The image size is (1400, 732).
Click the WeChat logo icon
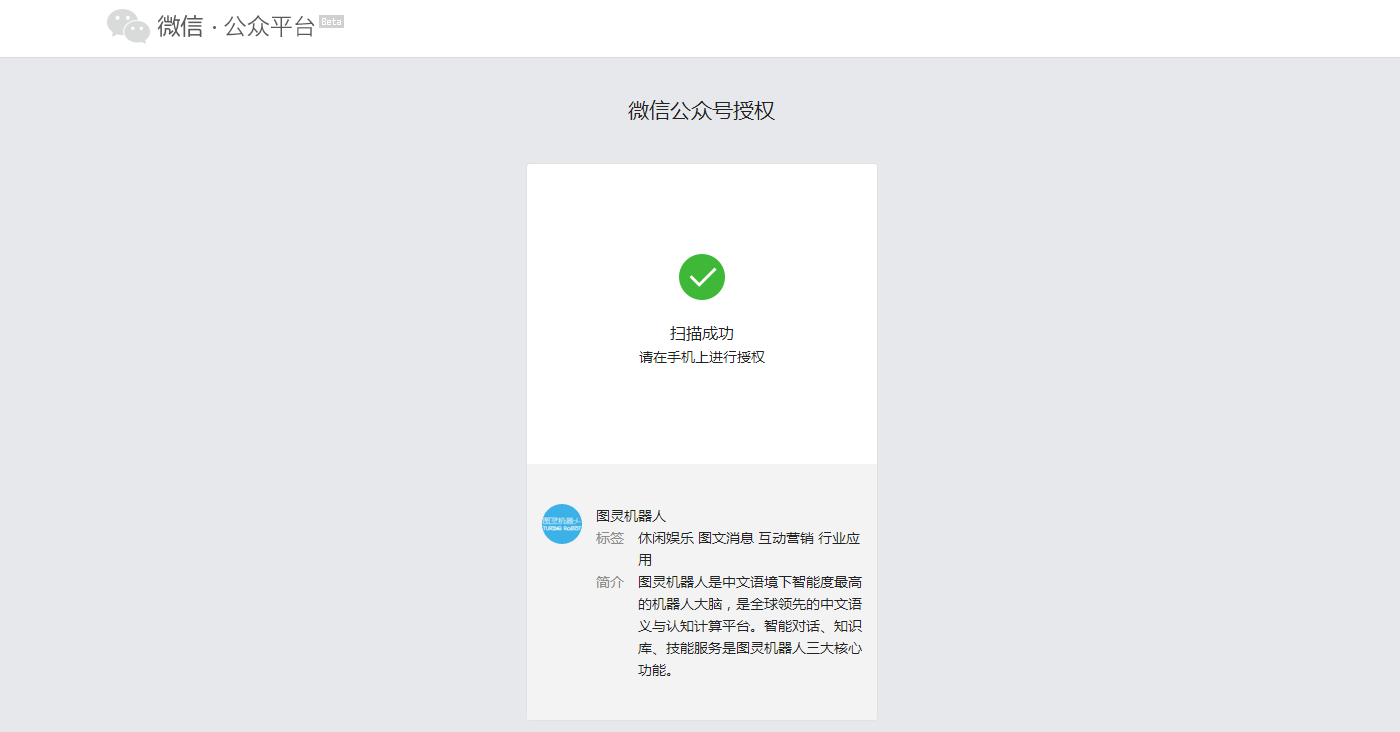point(128,26)
